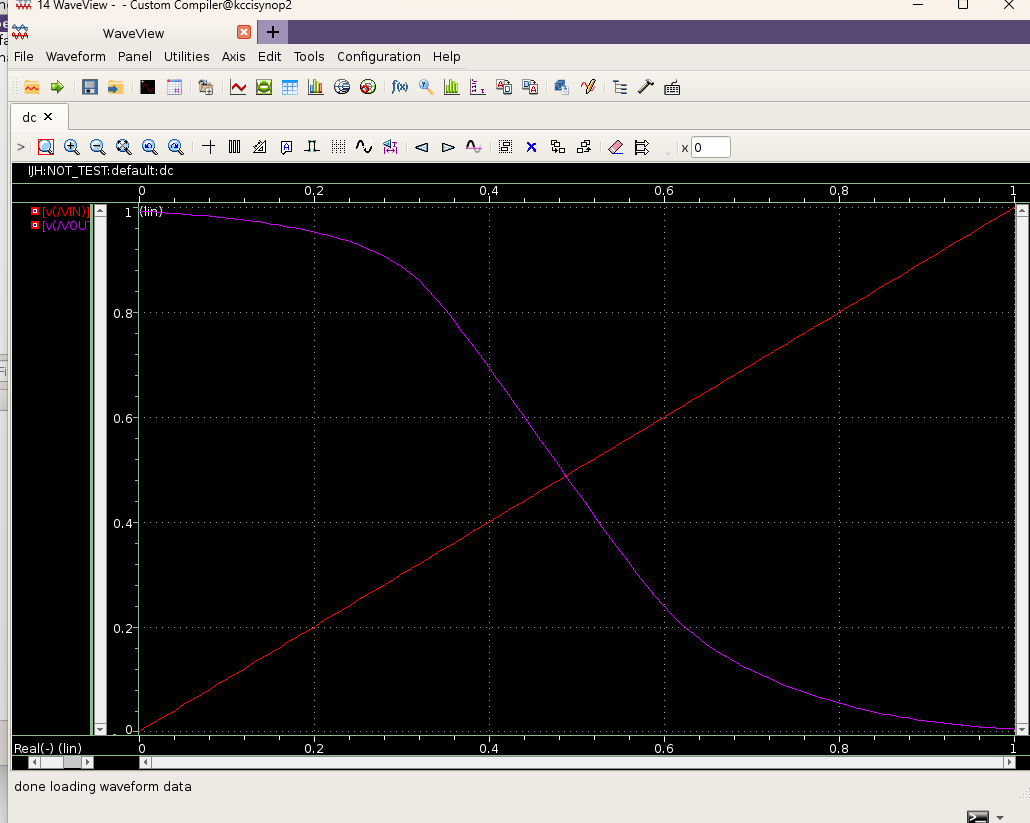Click the blue table grid icon

pos(290,87)
